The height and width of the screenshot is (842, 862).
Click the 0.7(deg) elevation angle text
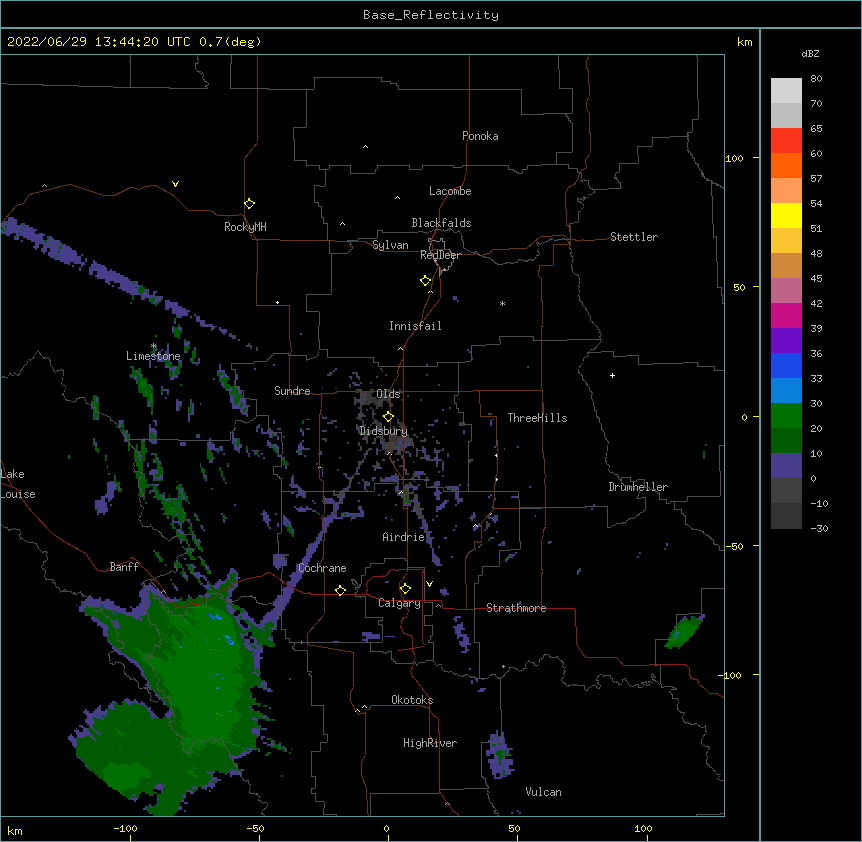click(x=230, y=42)
